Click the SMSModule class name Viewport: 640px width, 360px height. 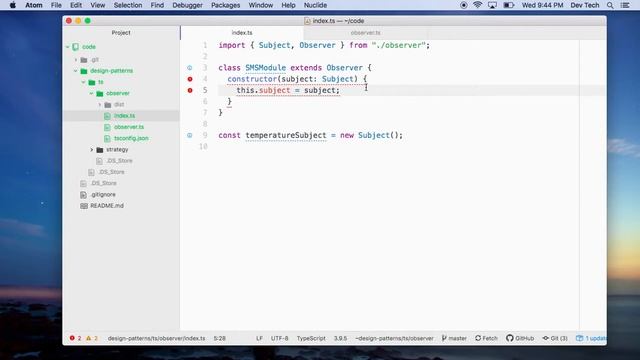(x=265, y=68)
